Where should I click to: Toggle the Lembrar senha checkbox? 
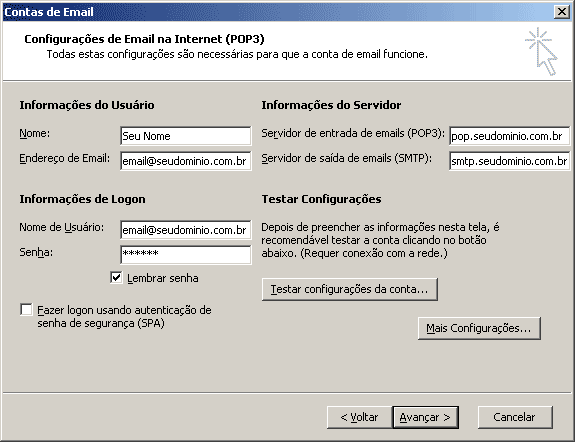click(x=116, y=278)
